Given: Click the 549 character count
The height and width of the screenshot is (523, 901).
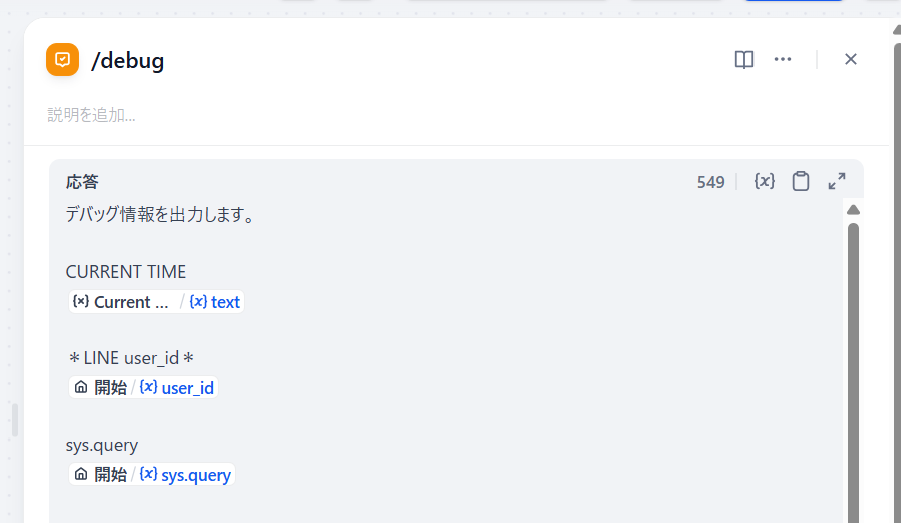Looking at the screenshot, I should [x=710, y=182].
